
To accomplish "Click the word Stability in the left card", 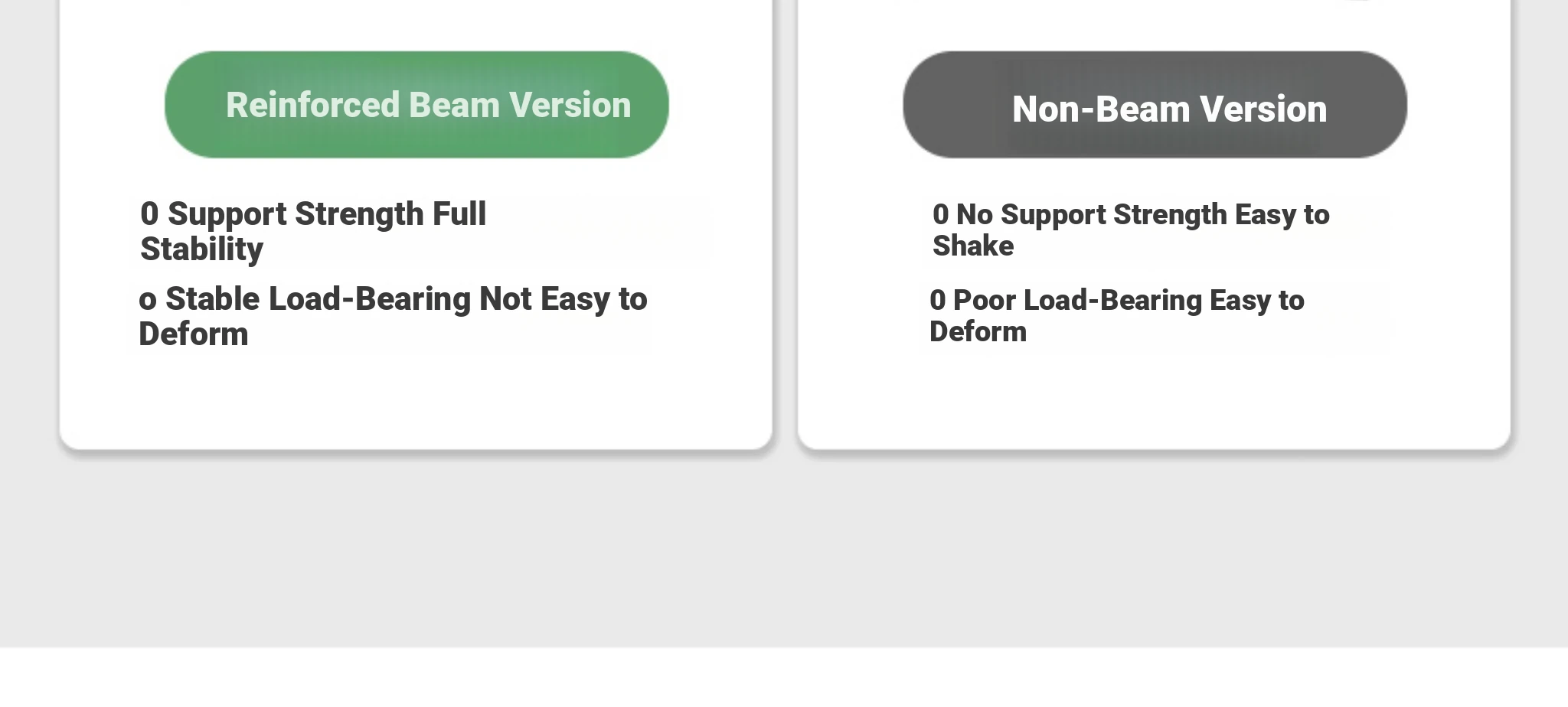I will [202, 249].
